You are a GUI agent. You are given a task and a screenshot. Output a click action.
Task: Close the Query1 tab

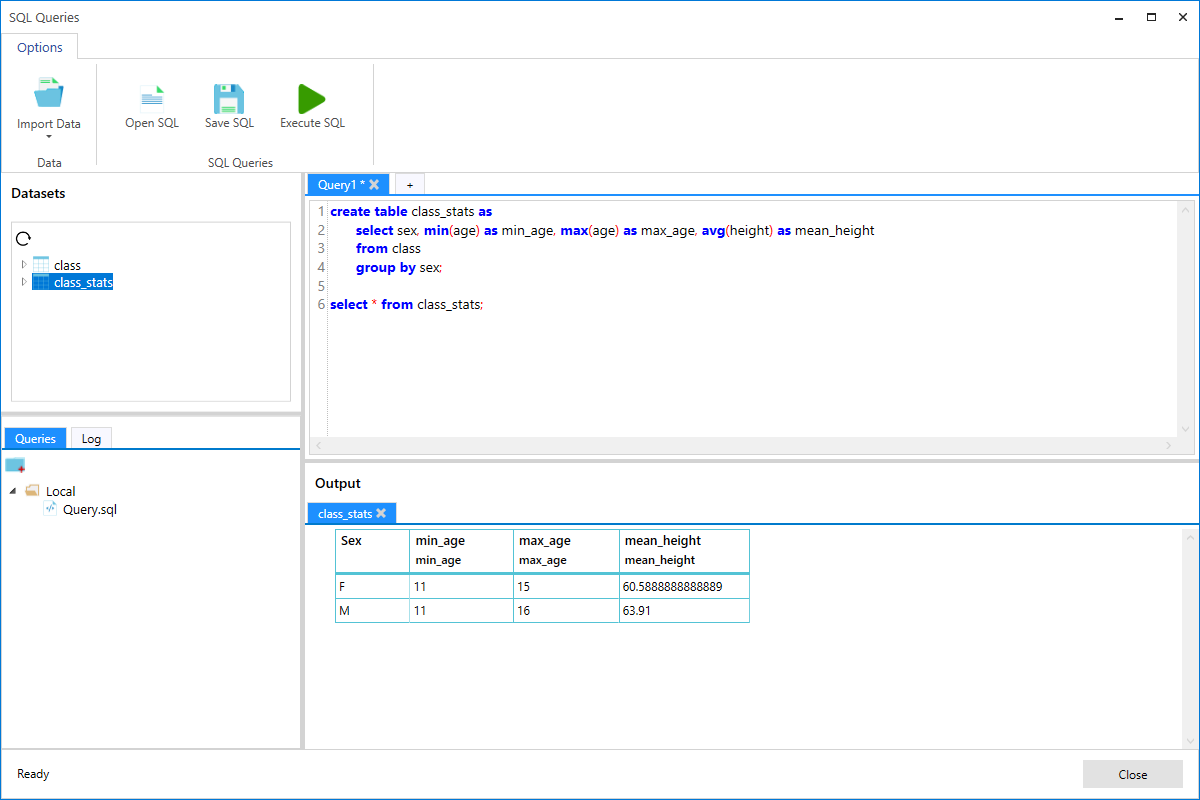tap(374, 184)
